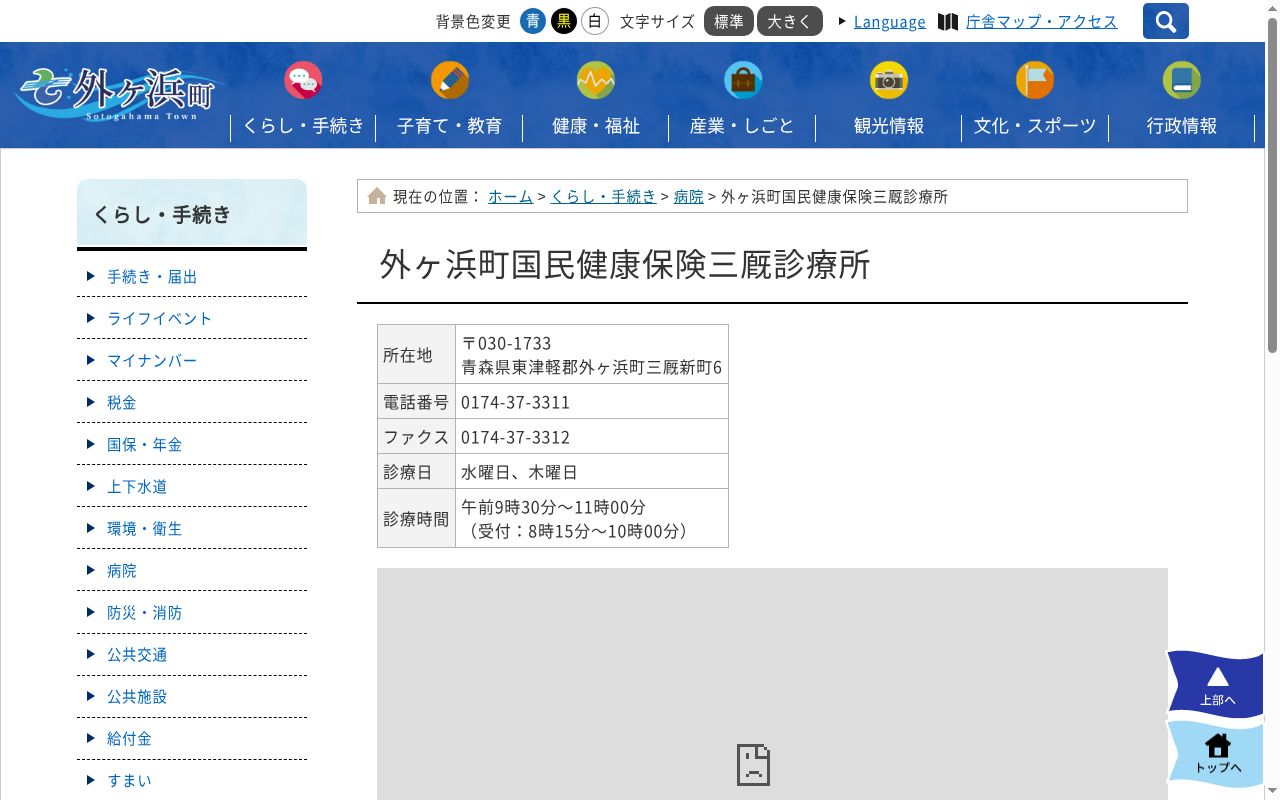The image size is (1280, 800).
Task: Open the 観光情報 main menu
Action: coord(889,126)
